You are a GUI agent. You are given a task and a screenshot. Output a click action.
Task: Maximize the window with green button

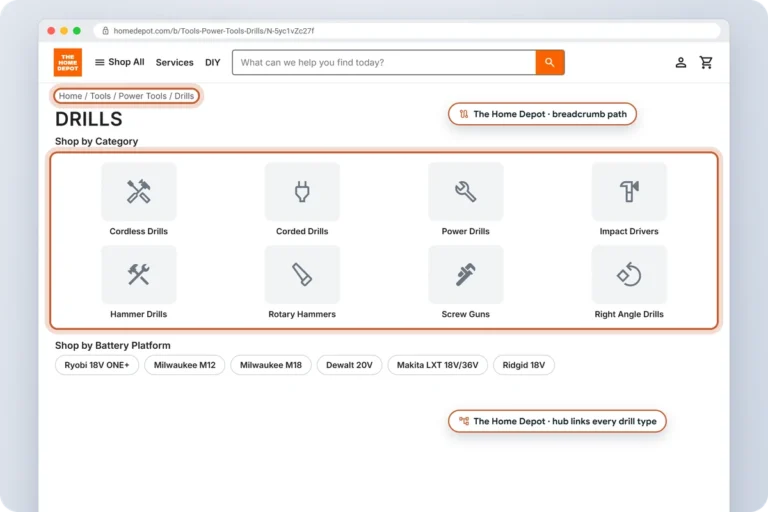pyautogui.click(x=77, y=31)
